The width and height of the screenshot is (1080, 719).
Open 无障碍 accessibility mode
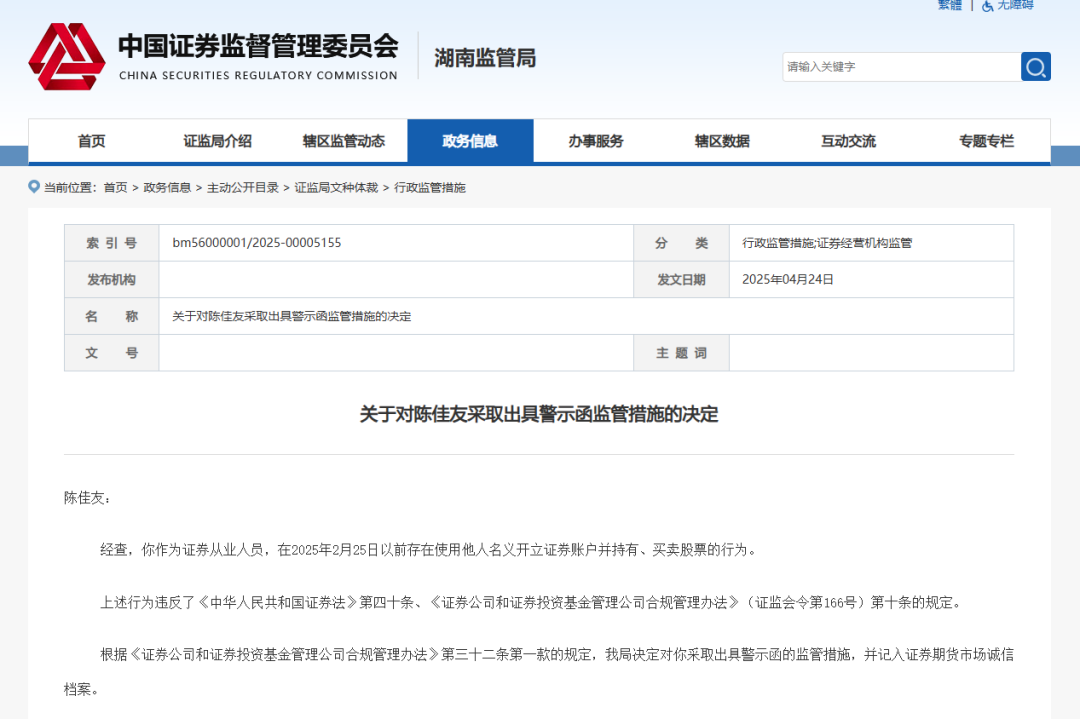point(1015,5)
